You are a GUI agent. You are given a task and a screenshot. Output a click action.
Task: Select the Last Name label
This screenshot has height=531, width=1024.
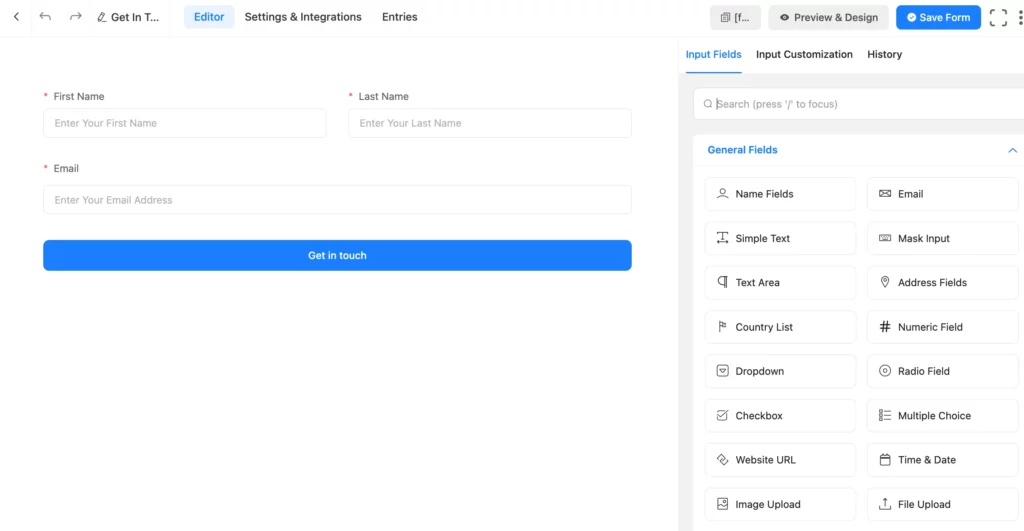[x=383, y=96]
